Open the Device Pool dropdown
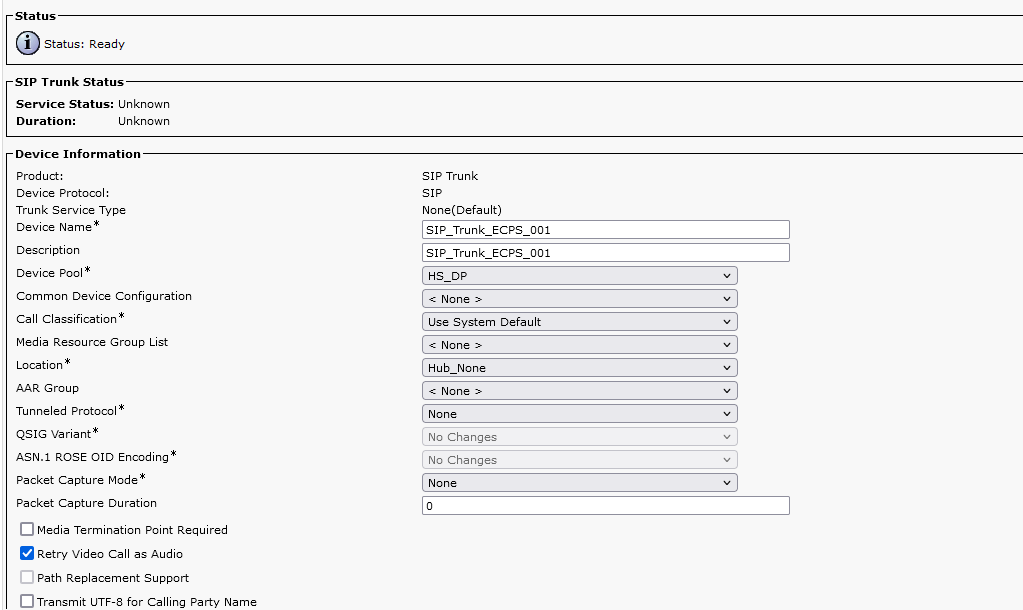This screenshot has height=610, width=1023. (x=579, y=276)
